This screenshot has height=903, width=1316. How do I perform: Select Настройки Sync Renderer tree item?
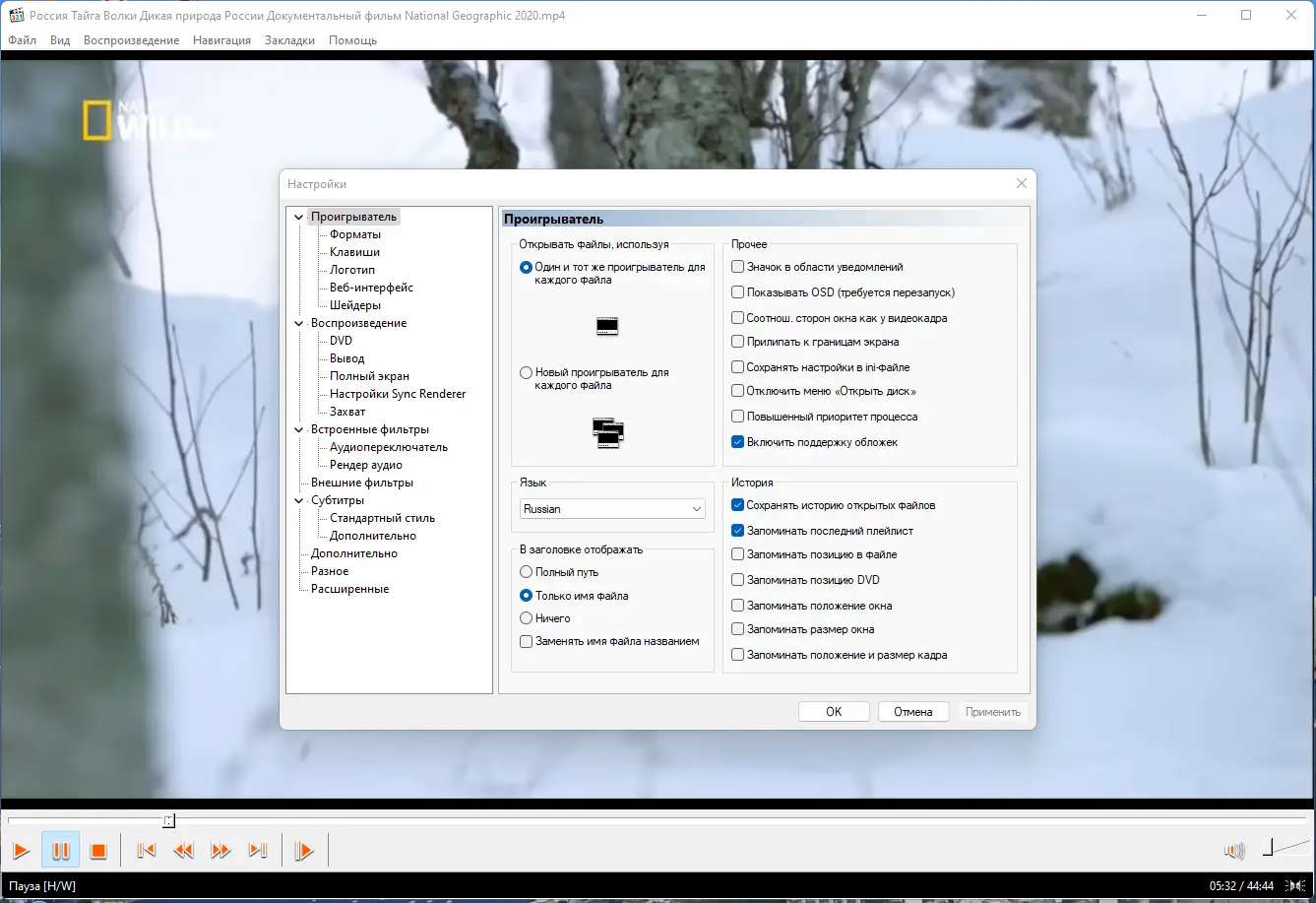(398, 394)
